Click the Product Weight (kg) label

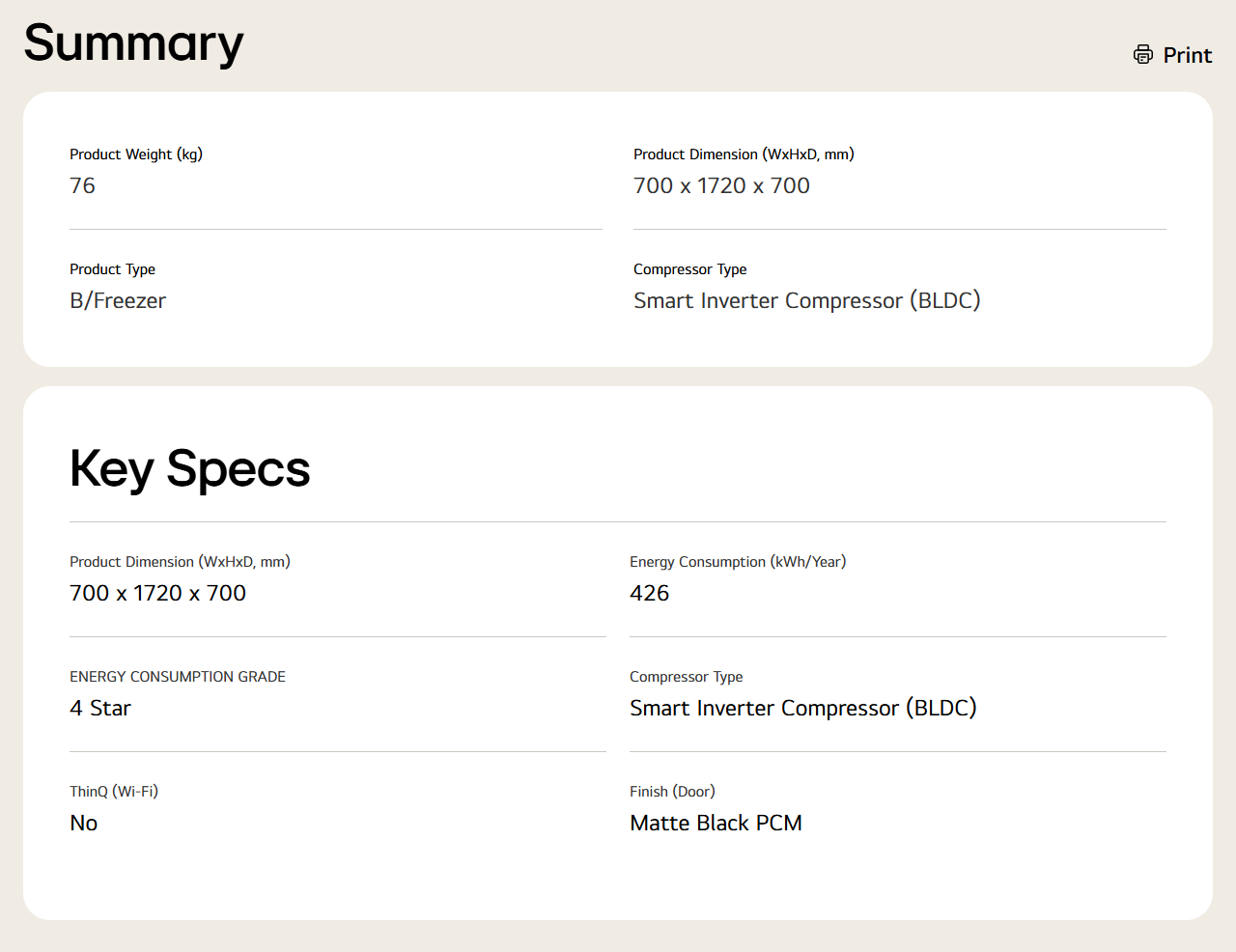click(x=136, y=154)
